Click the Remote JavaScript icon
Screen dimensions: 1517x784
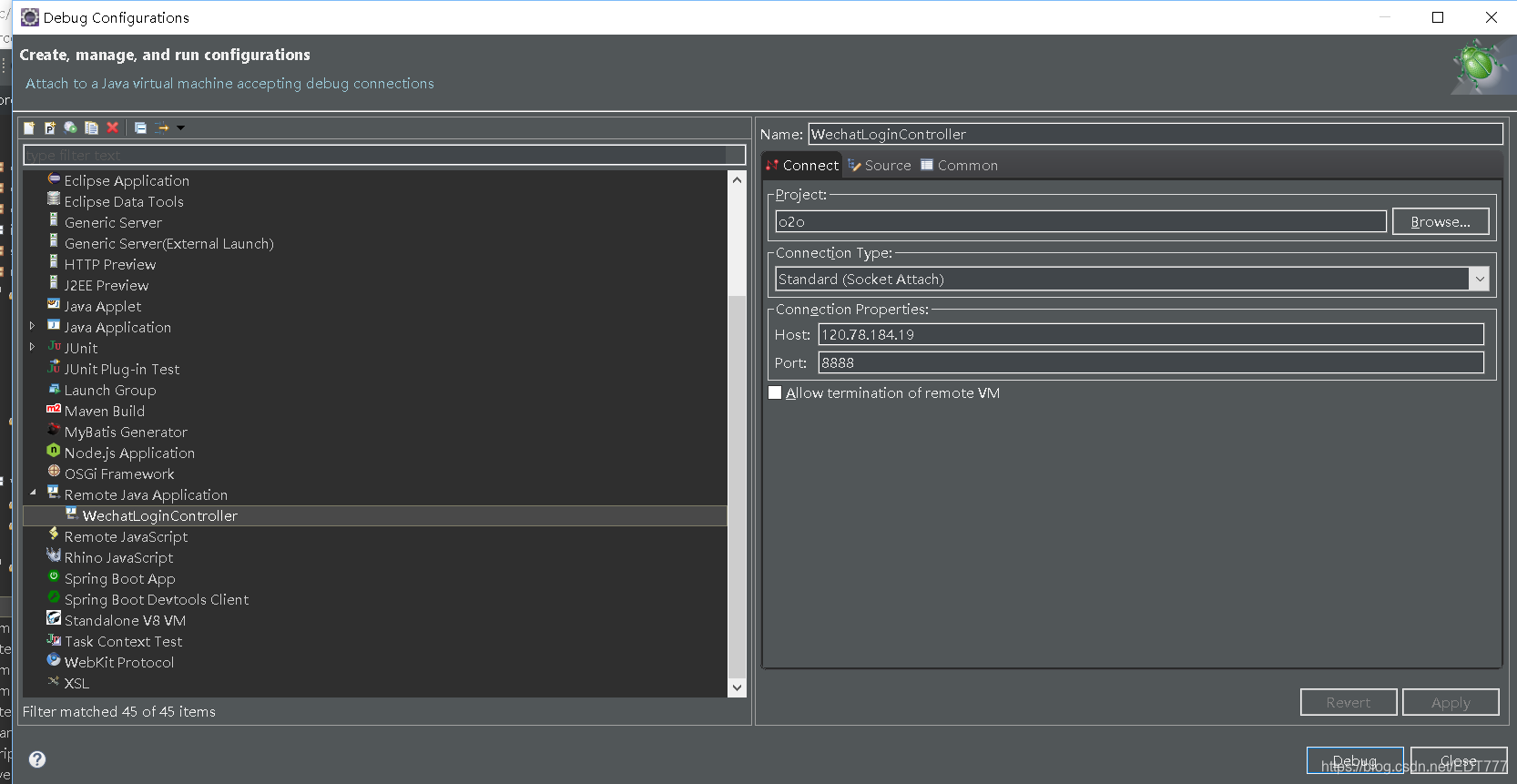(x=54, y=535)
